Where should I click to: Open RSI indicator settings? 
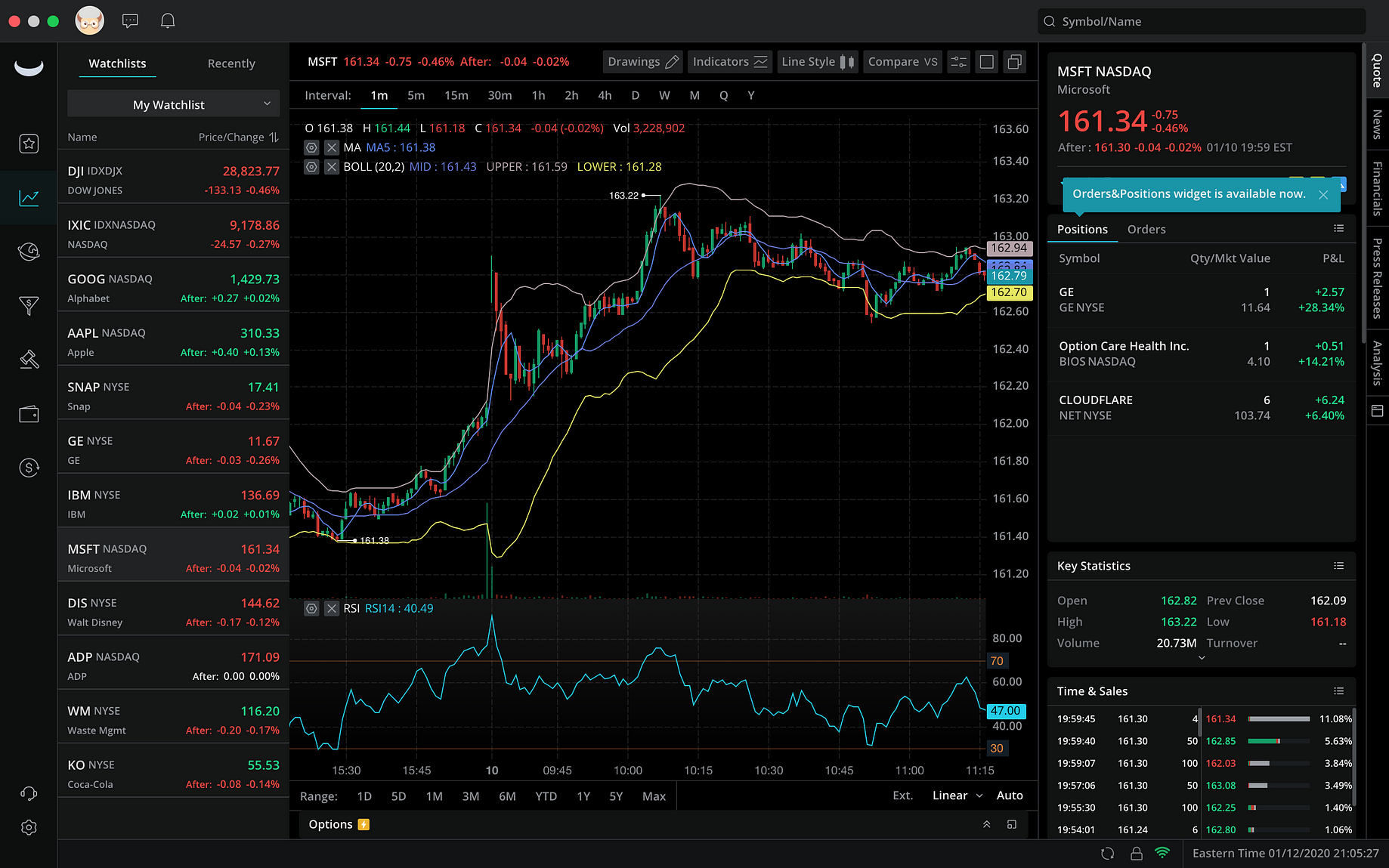(x=311, y=608)
